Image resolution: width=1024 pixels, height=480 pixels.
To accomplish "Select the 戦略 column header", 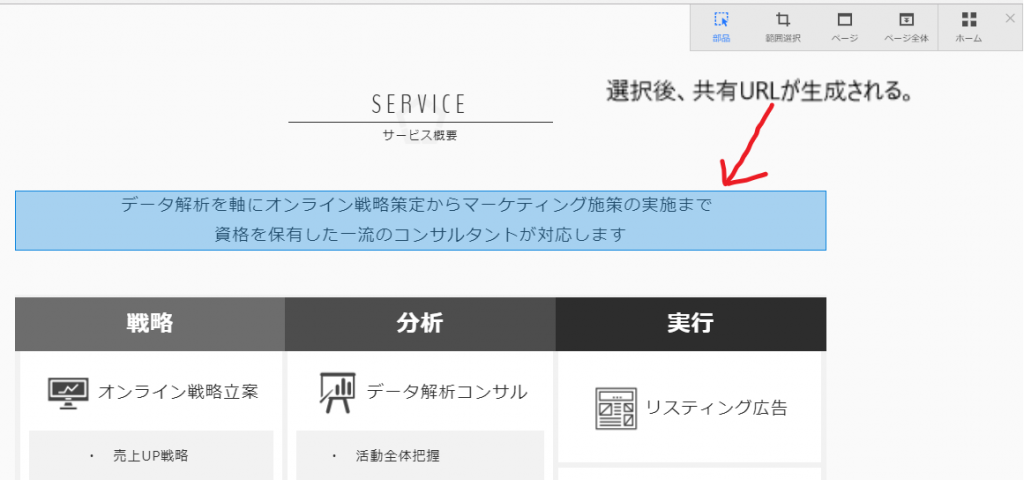I will pos(150,324).
